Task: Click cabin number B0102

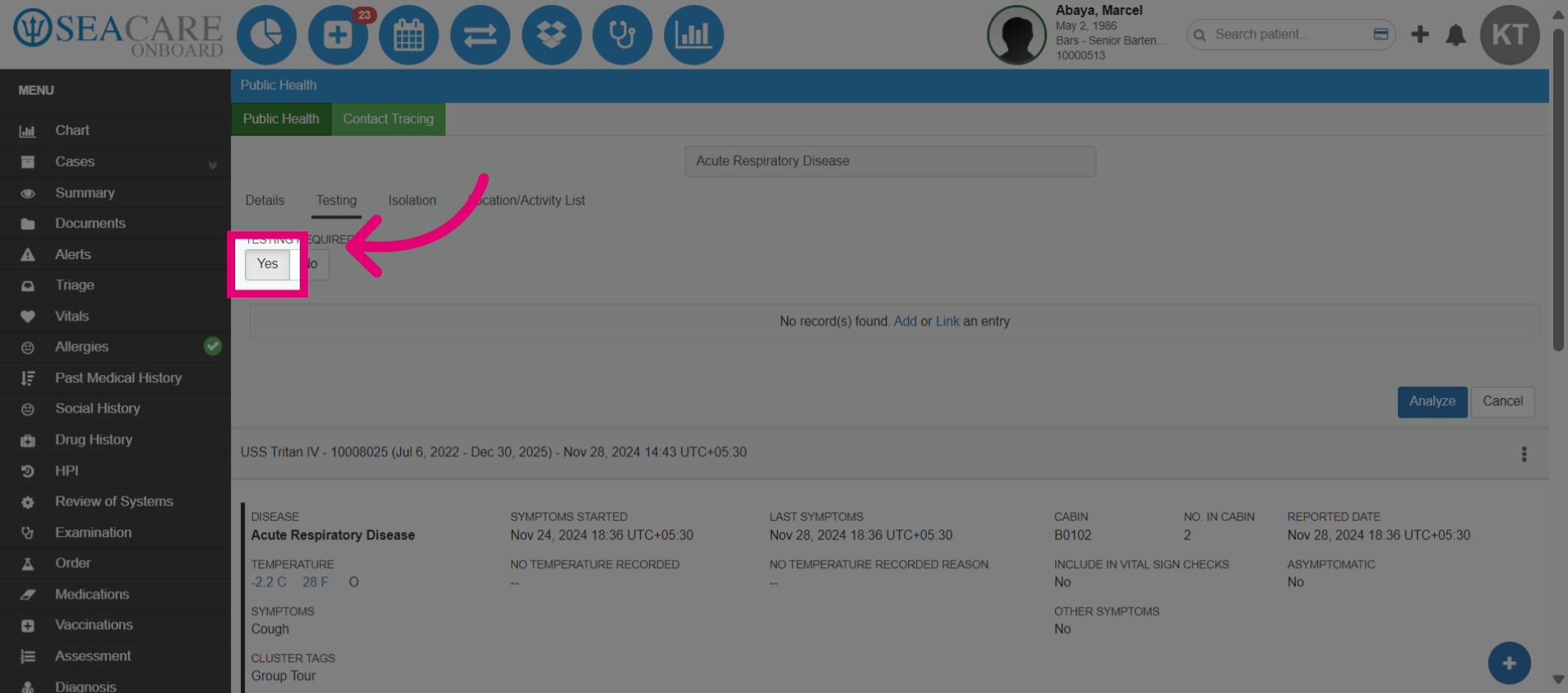Action: coord(1072,535)
